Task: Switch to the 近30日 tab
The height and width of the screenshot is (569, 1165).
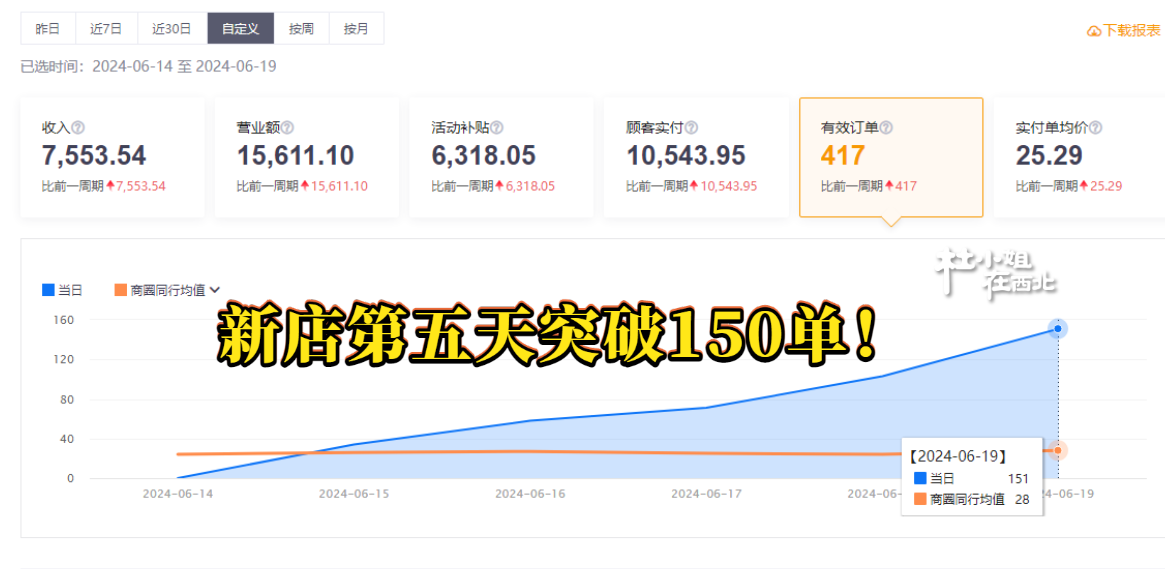Action: pos(172,29)
